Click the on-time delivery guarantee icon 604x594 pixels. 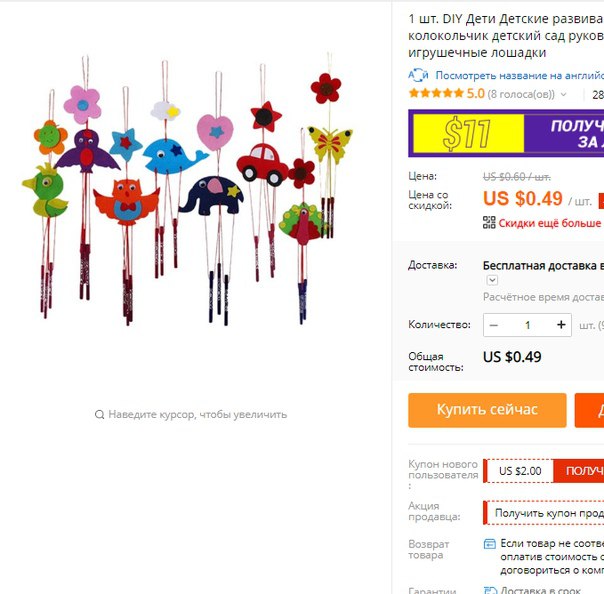pyautogui.click(x=490, y=591)
